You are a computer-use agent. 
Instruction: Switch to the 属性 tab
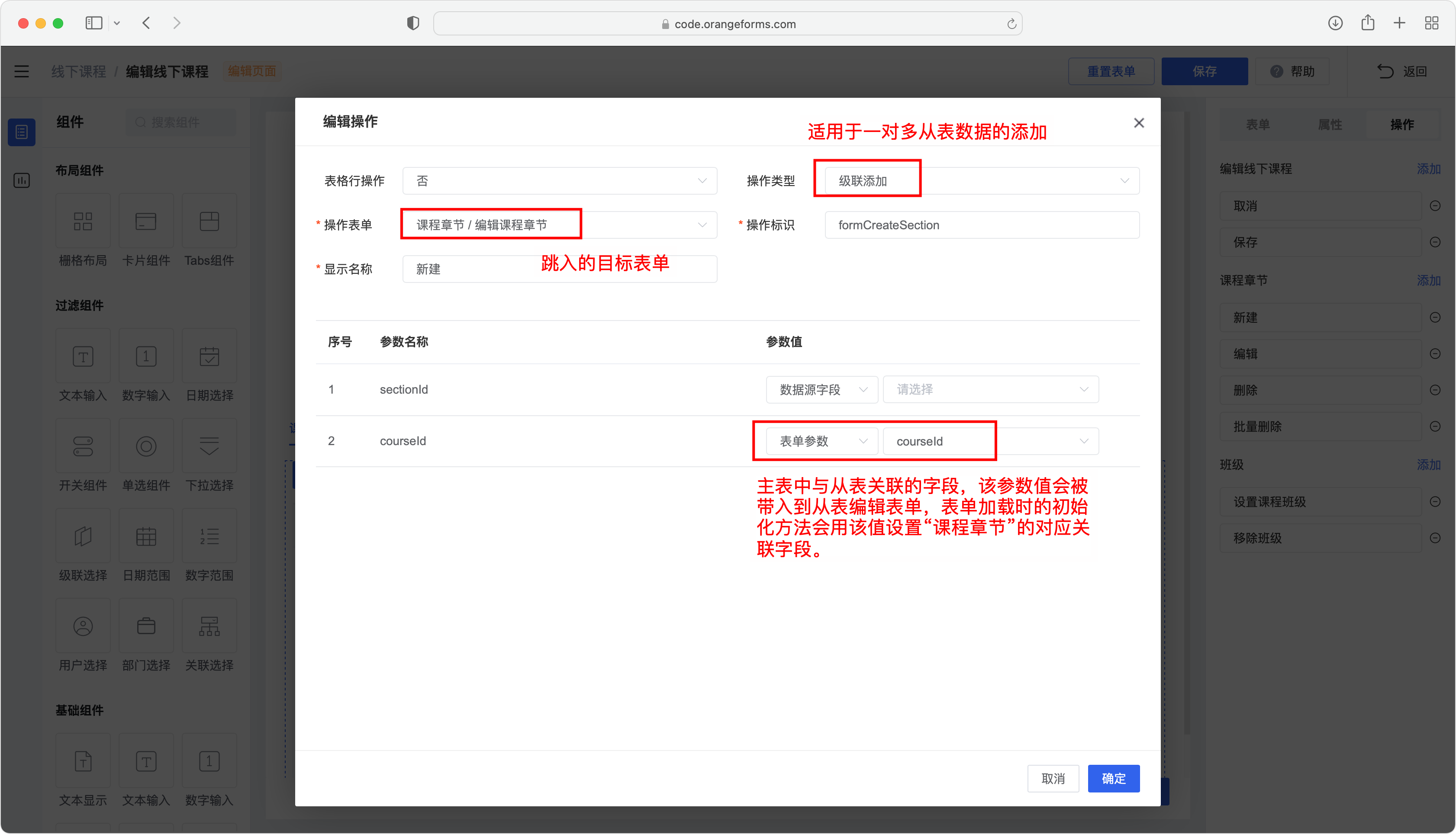click(1329, 124)
